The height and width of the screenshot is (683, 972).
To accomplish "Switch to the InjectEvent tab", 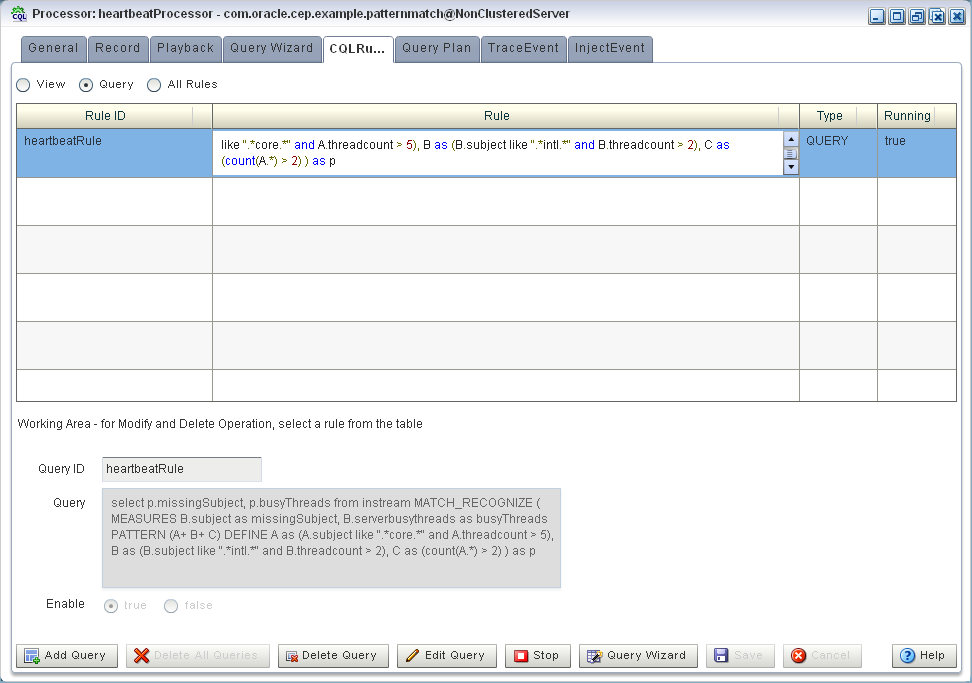I will (x=610, y=48).
